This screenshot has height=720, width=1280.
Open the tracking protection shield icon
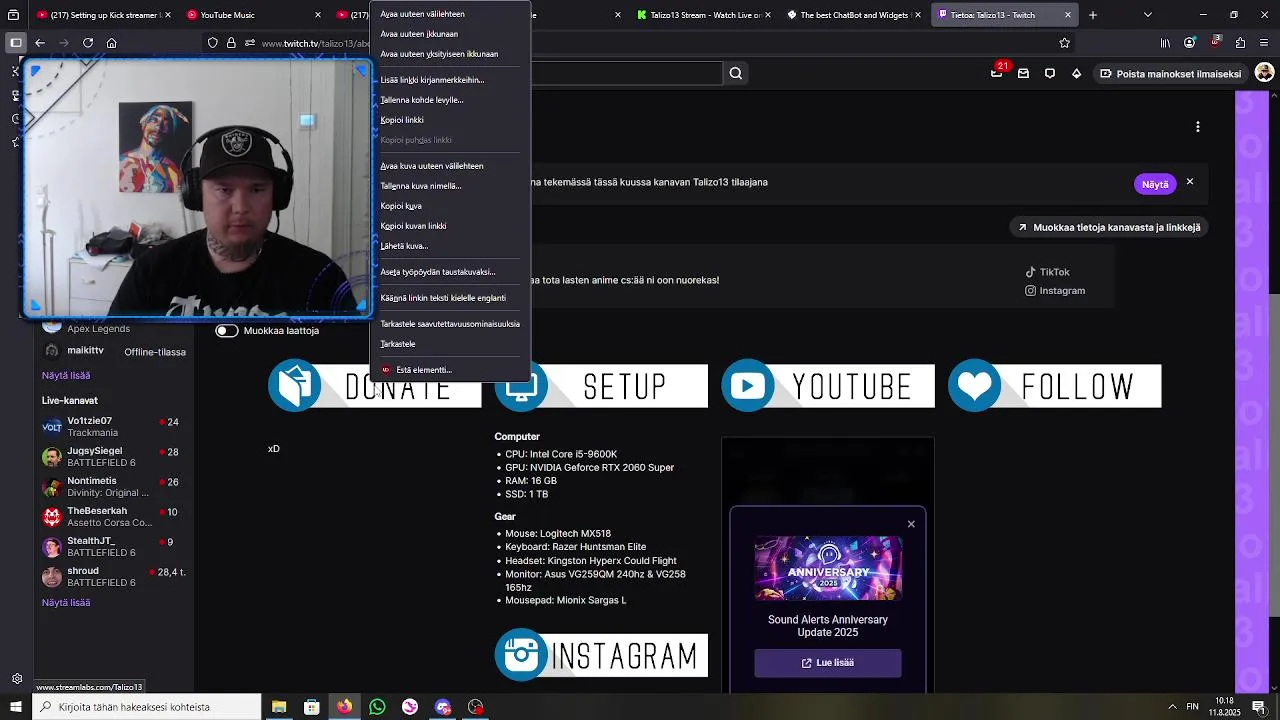[213, 43]
